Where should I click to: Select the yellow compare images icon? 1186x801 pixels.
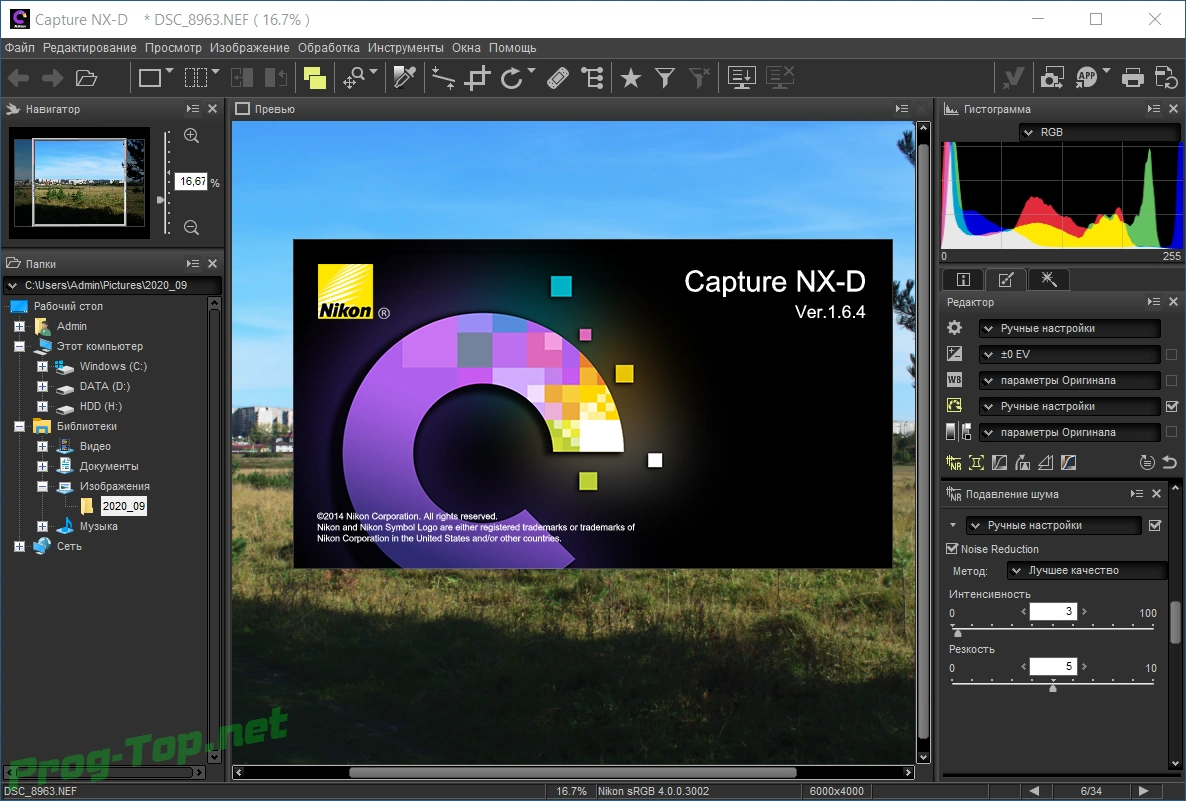coord(314,78)
